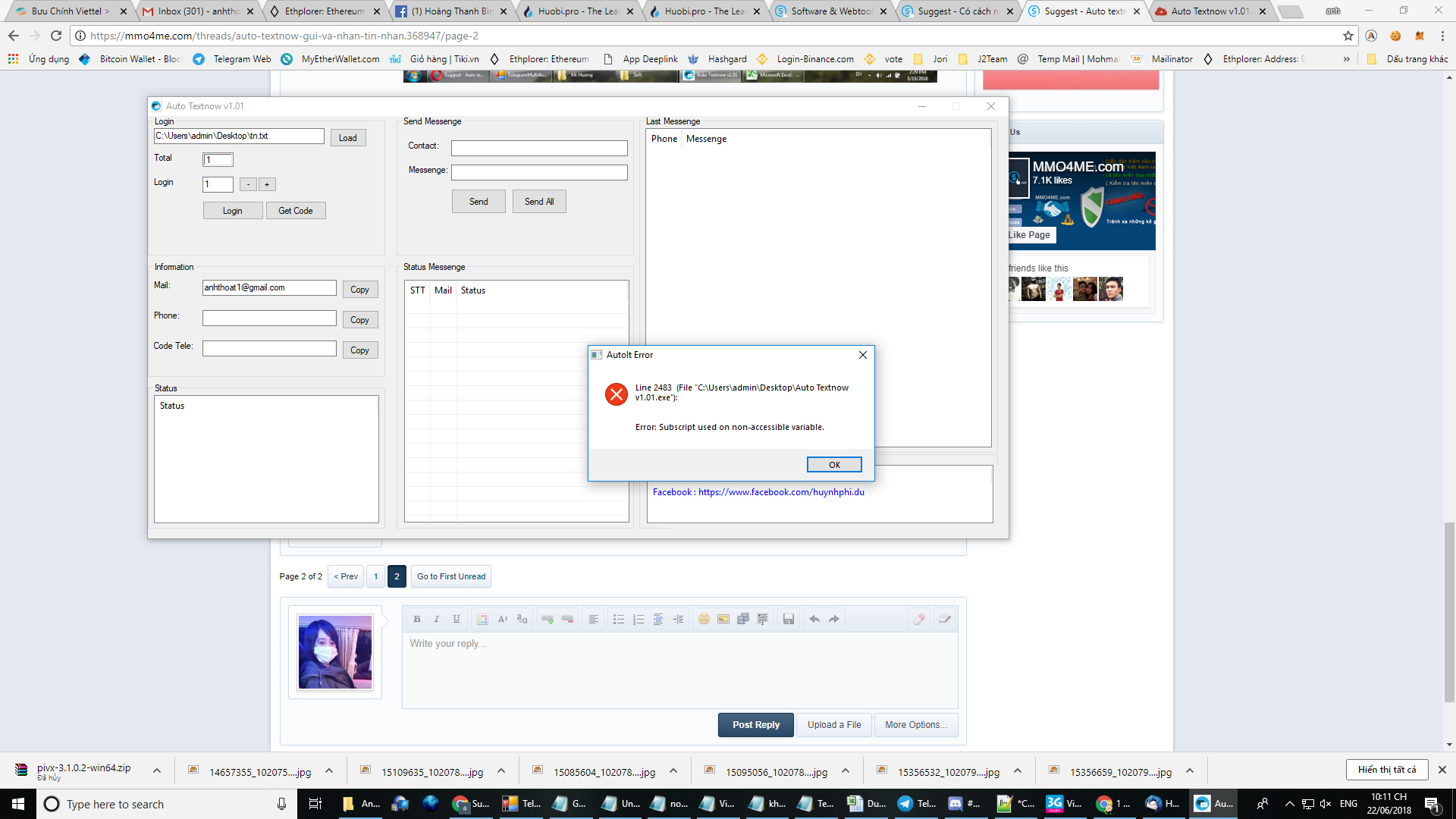This screenshot has width=1456, height=819.
Task: Click the Login button in Auto Textnow
Action: point(232,210)
